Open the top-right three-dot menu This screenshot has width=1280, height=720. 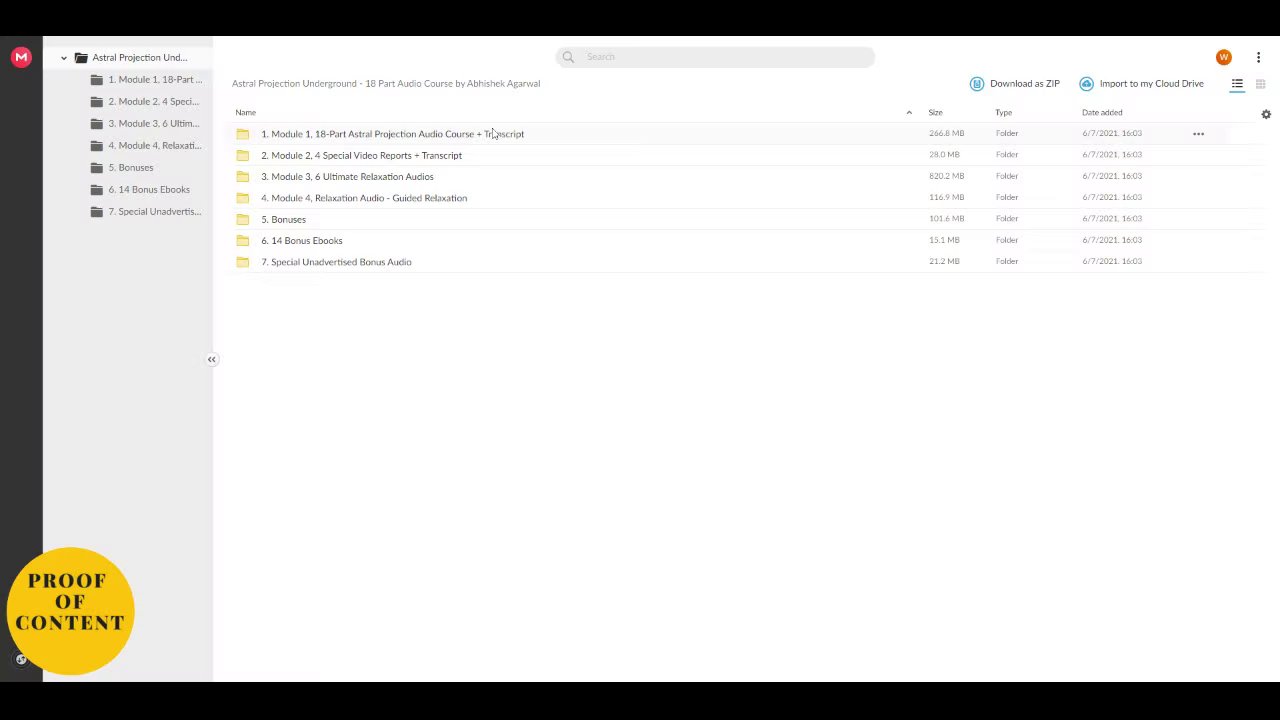1258,57
